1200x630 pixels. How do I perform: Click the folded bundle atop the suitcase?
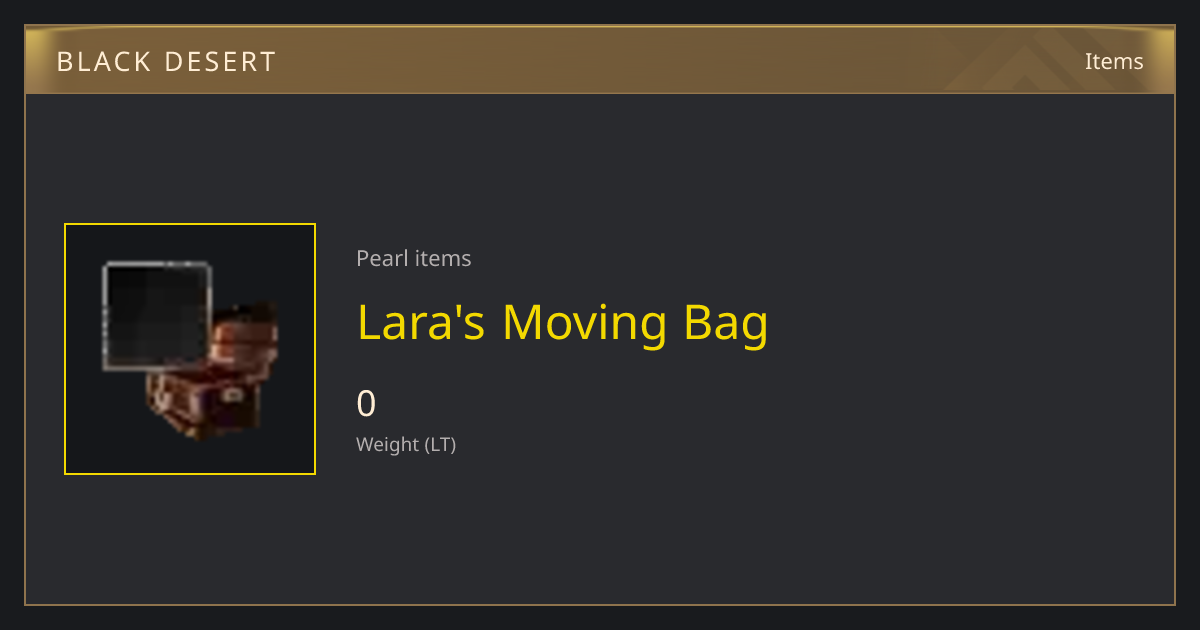point(245,338)
